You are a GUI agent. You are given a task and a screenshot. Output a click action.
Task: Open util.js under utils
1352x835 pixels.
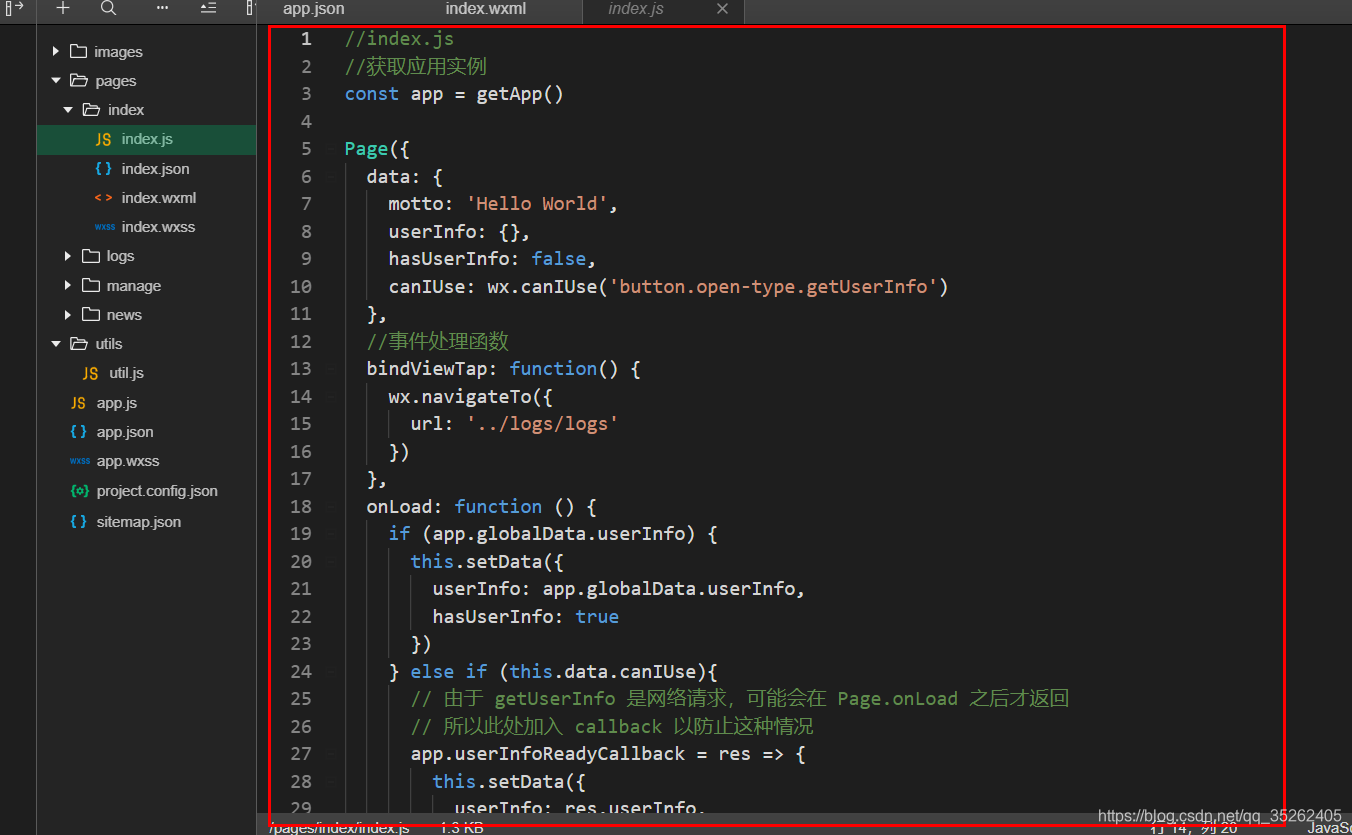(x=126, y=373)
